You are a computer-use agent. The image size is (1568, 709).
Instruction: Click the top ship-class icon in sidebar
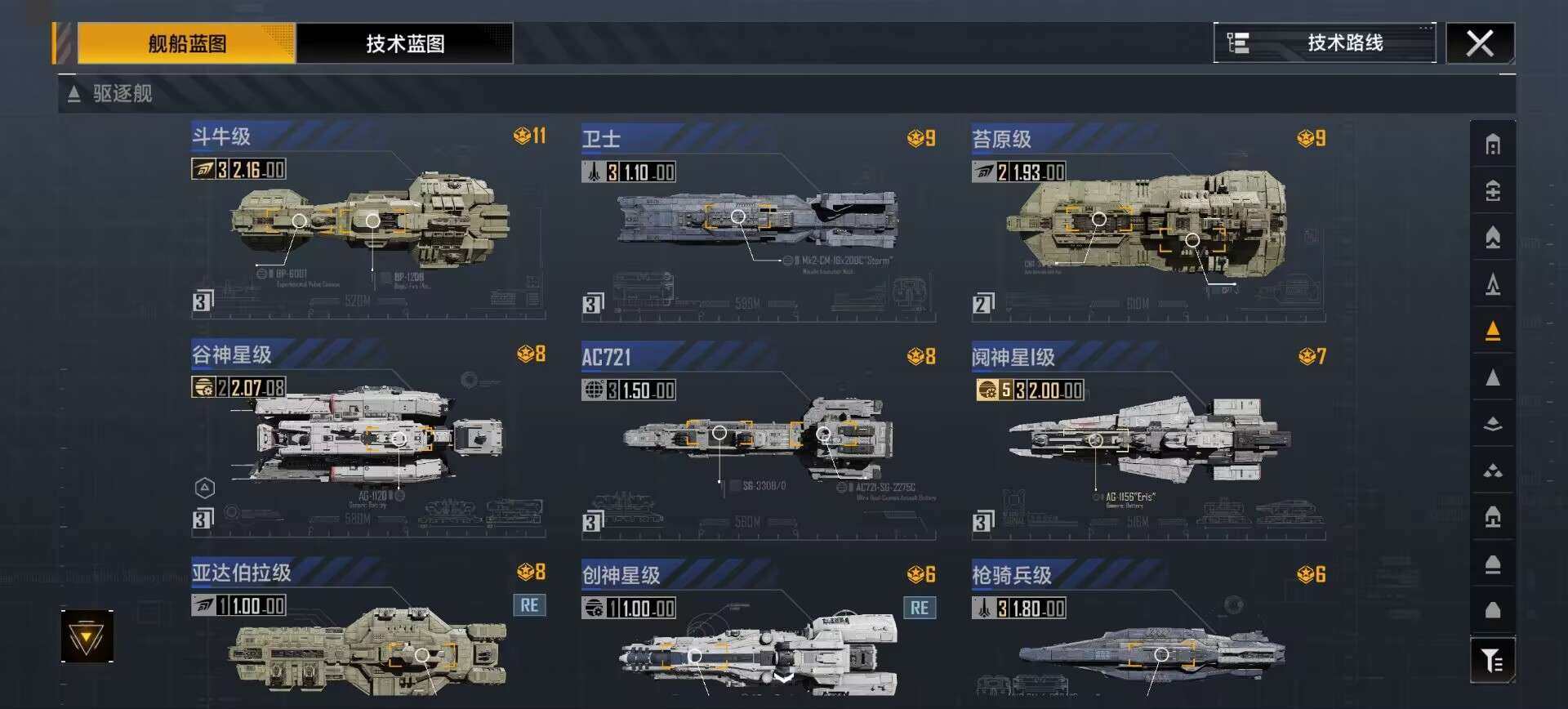pyautogui.click(x=1493, y=145)
